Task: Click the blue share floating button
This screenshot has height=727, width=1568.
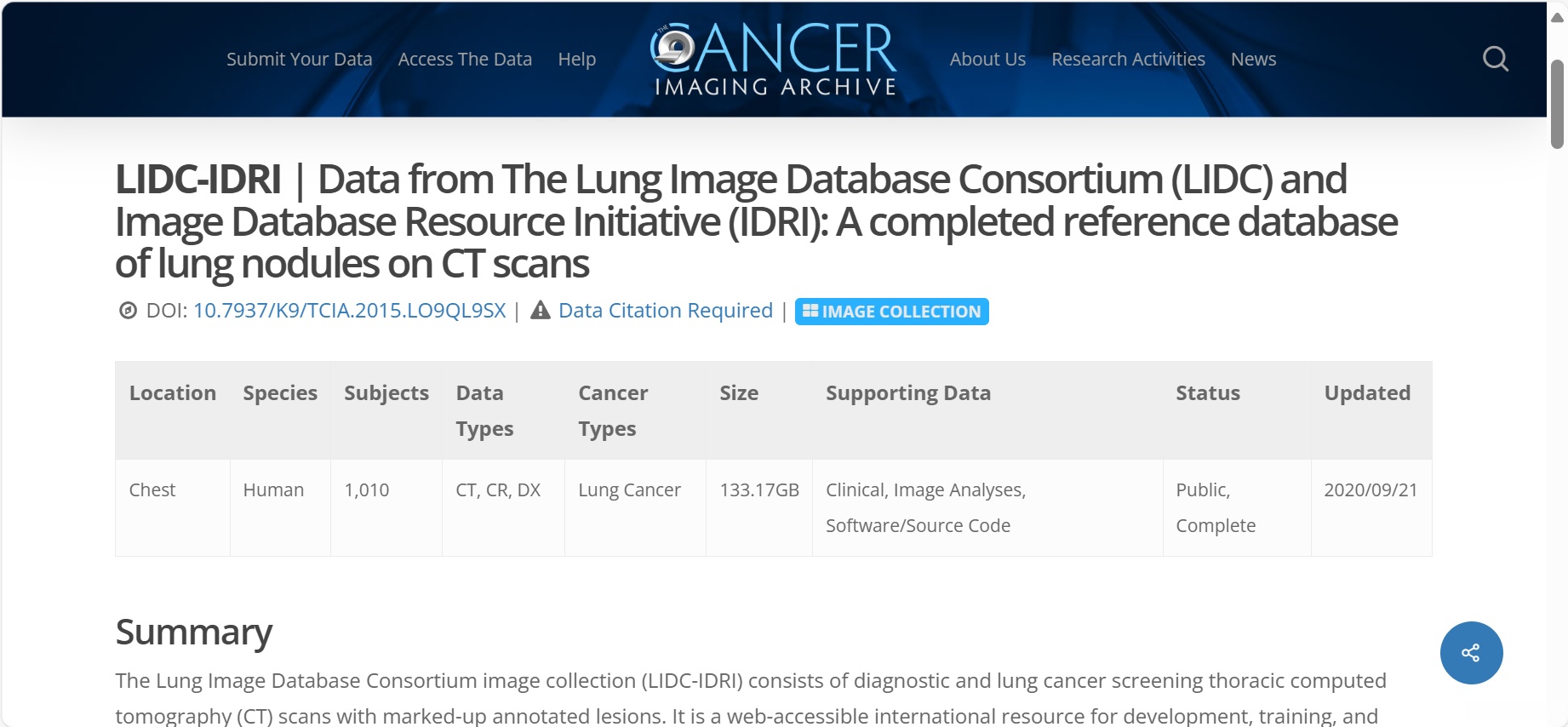Action: 1471,653
